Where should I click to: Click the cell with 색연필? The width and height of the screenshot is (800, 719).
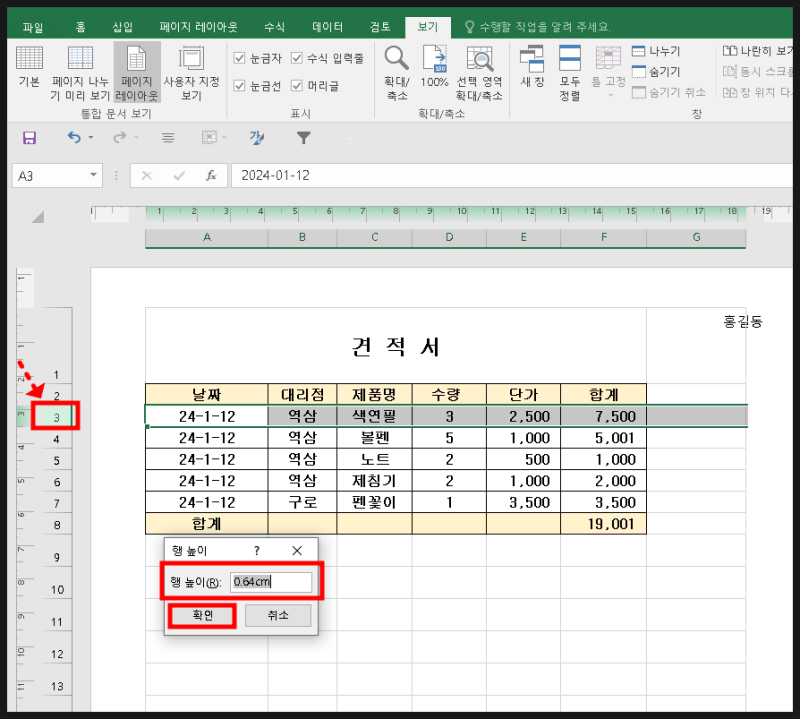point(374,416)
